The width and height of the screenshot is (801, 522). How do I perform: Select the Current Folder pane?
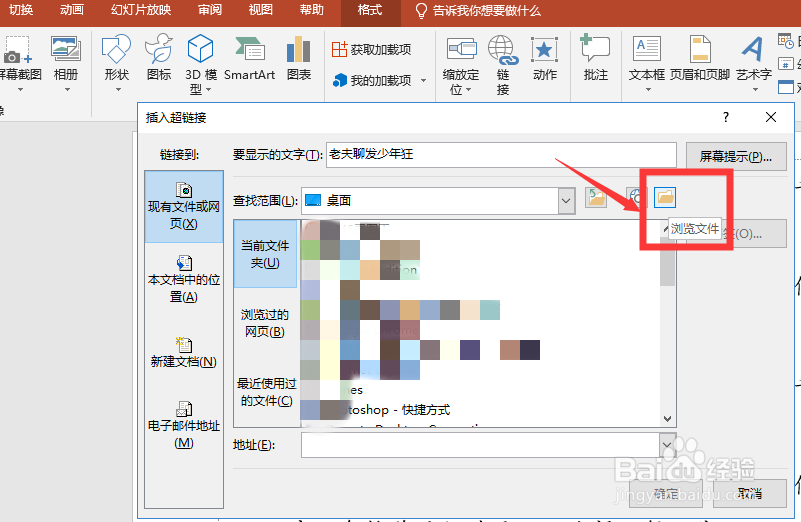point(265,254)
